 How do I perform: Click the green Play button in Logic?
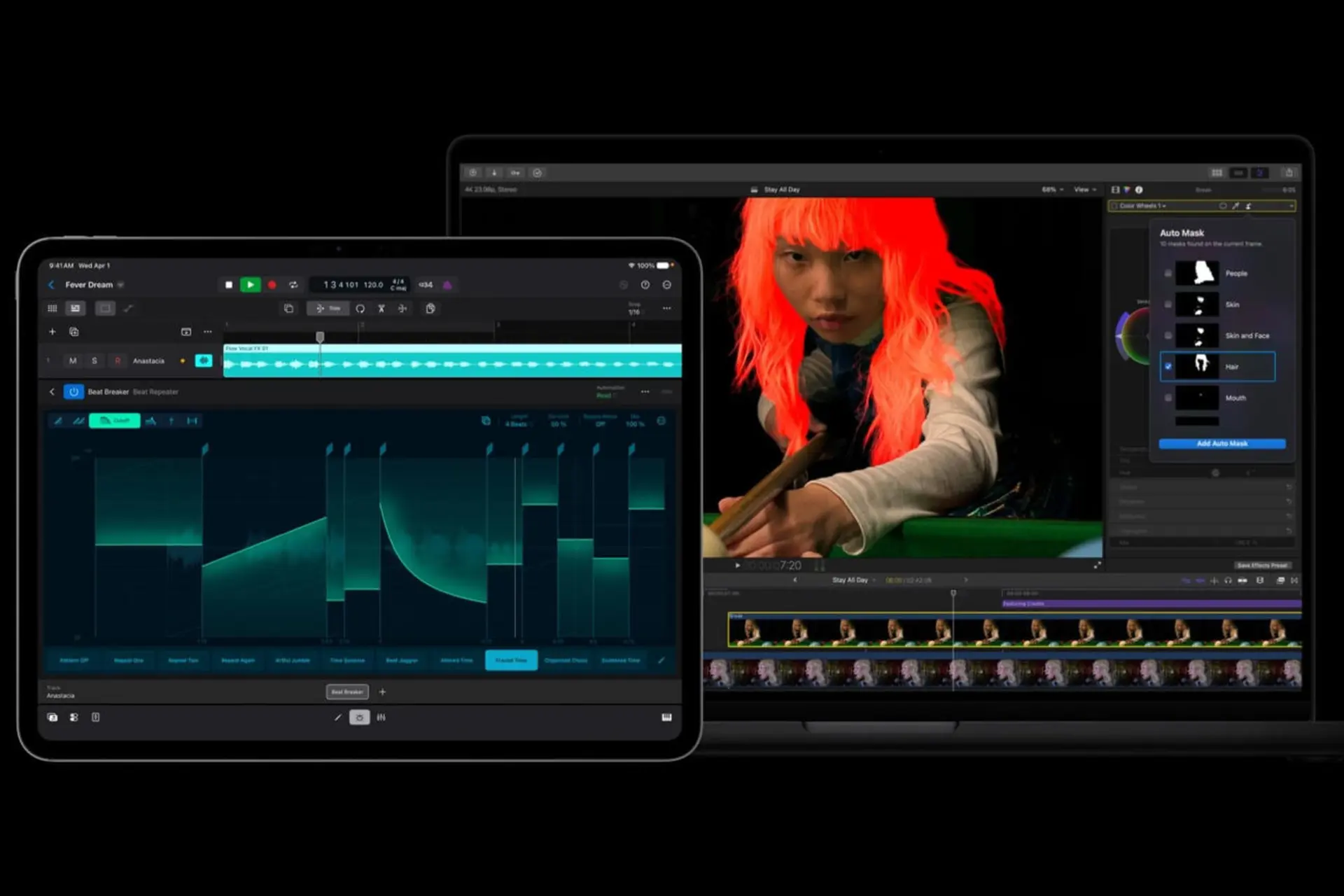pos(250,285)
